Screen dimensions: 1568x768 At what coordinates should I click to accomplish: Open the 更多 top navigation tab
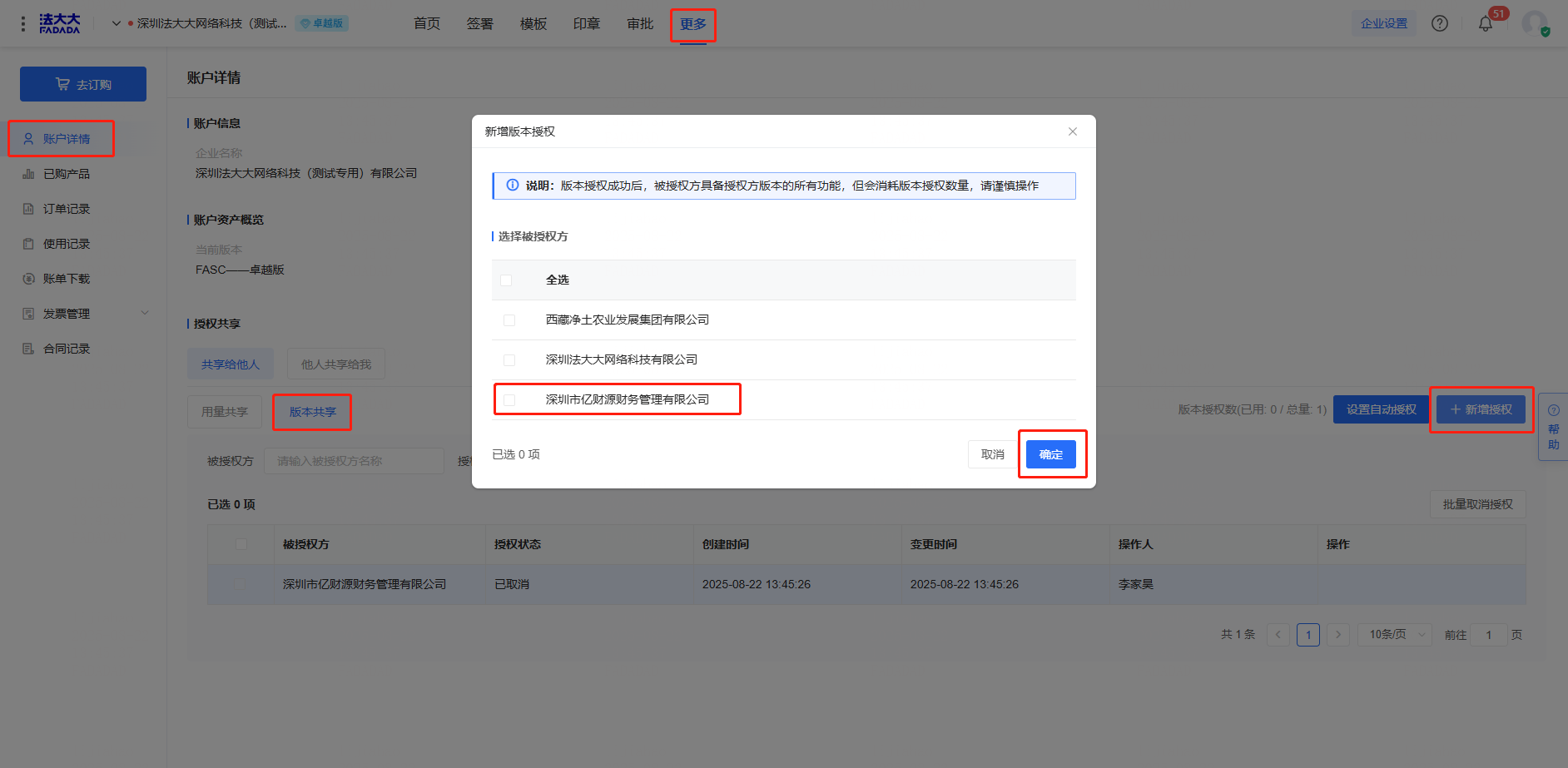tap(693, 24)
